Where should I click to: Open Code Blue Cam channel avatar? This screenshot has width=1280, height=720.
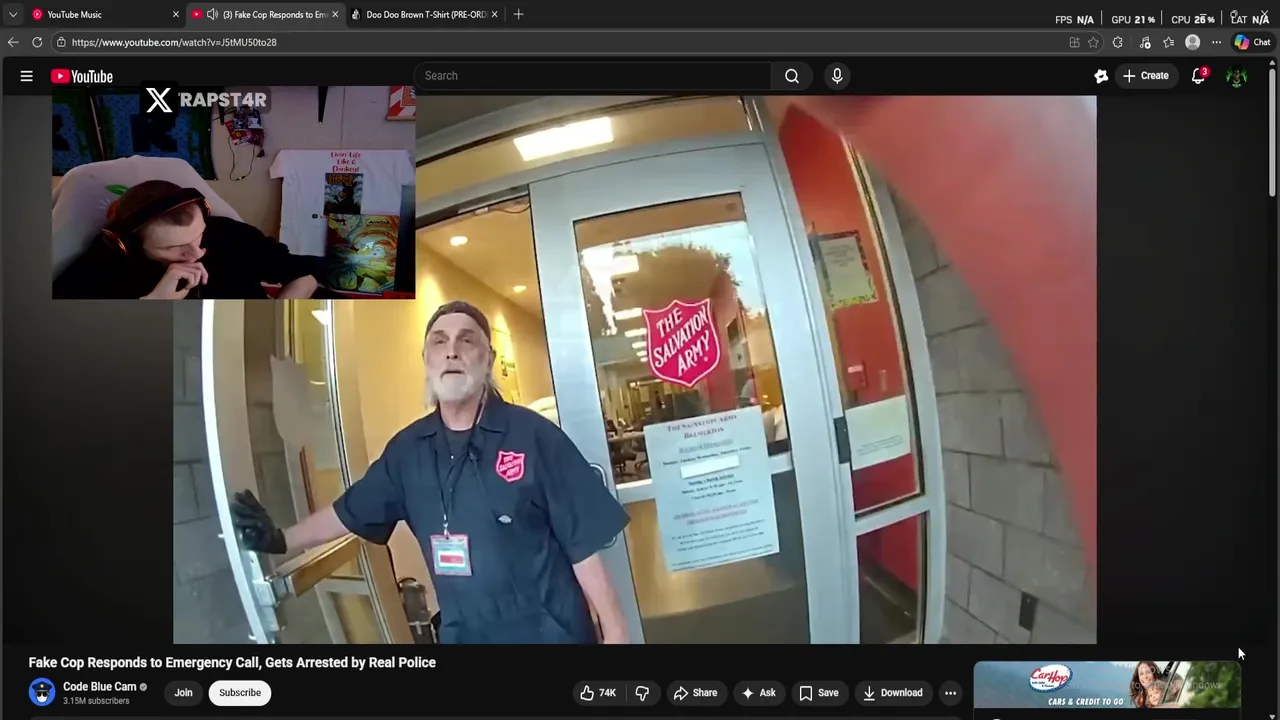pyautogui.click(x=42, y=692)
